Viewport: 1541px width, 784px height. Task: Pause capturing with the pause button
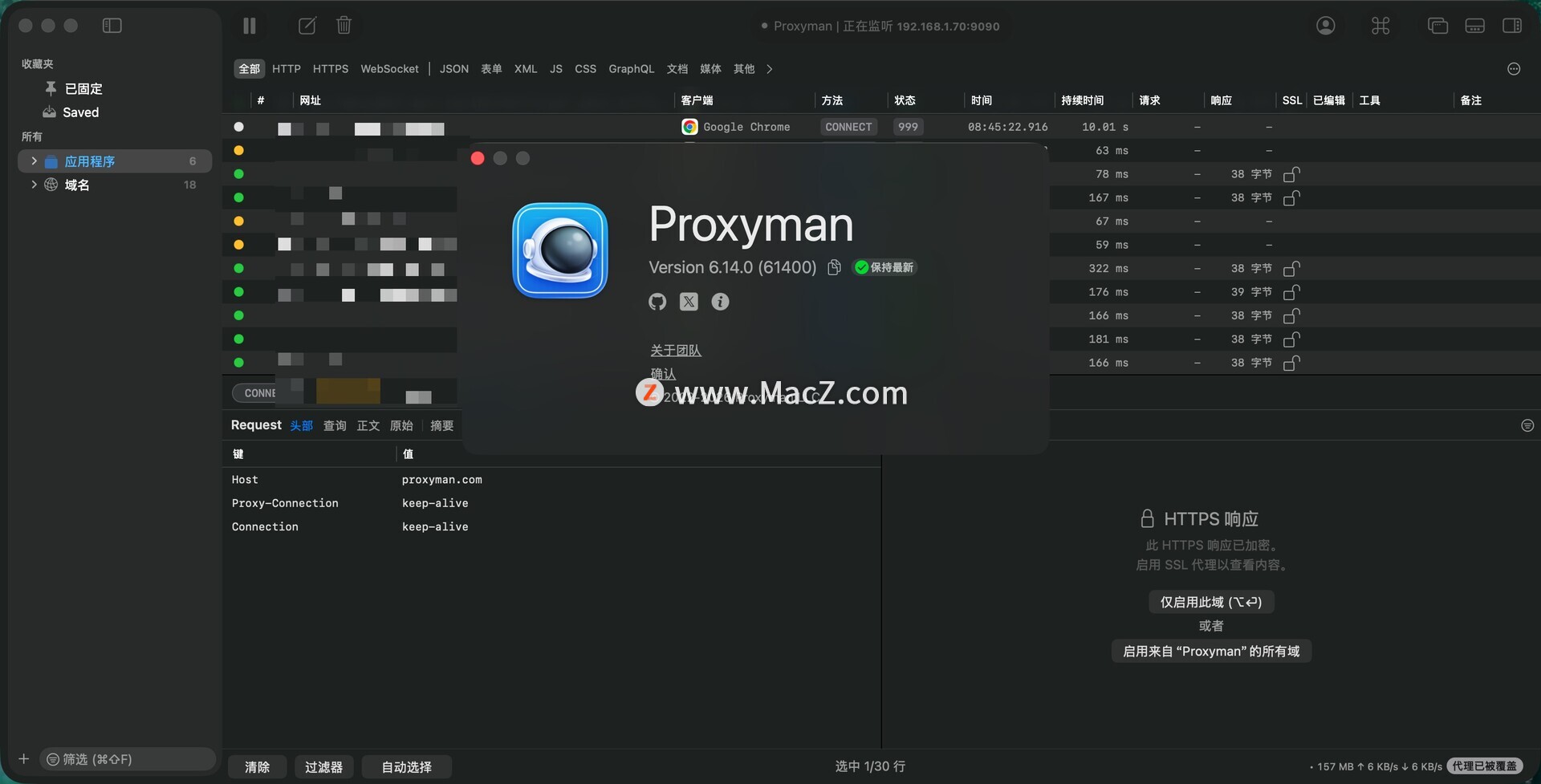[x=250, y=26]
